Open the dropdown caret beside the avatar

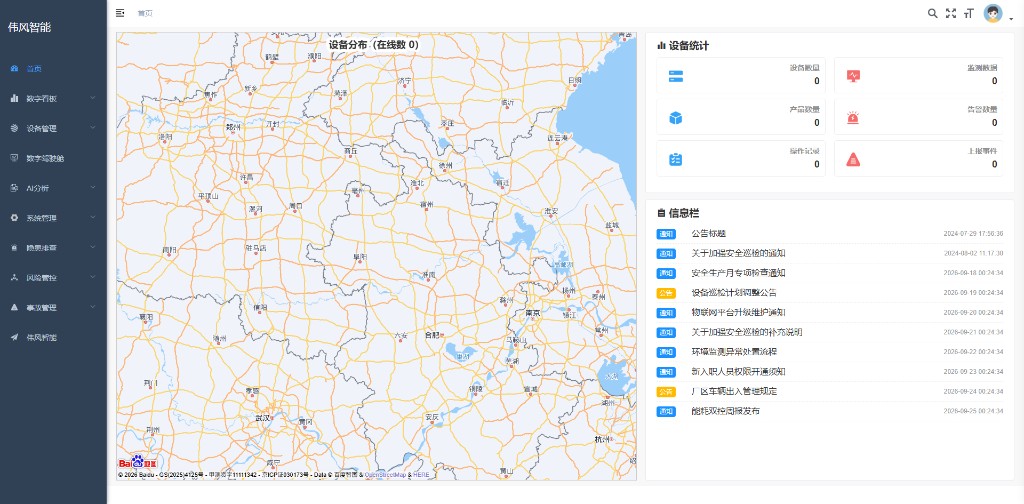(x=1012, y=19)
